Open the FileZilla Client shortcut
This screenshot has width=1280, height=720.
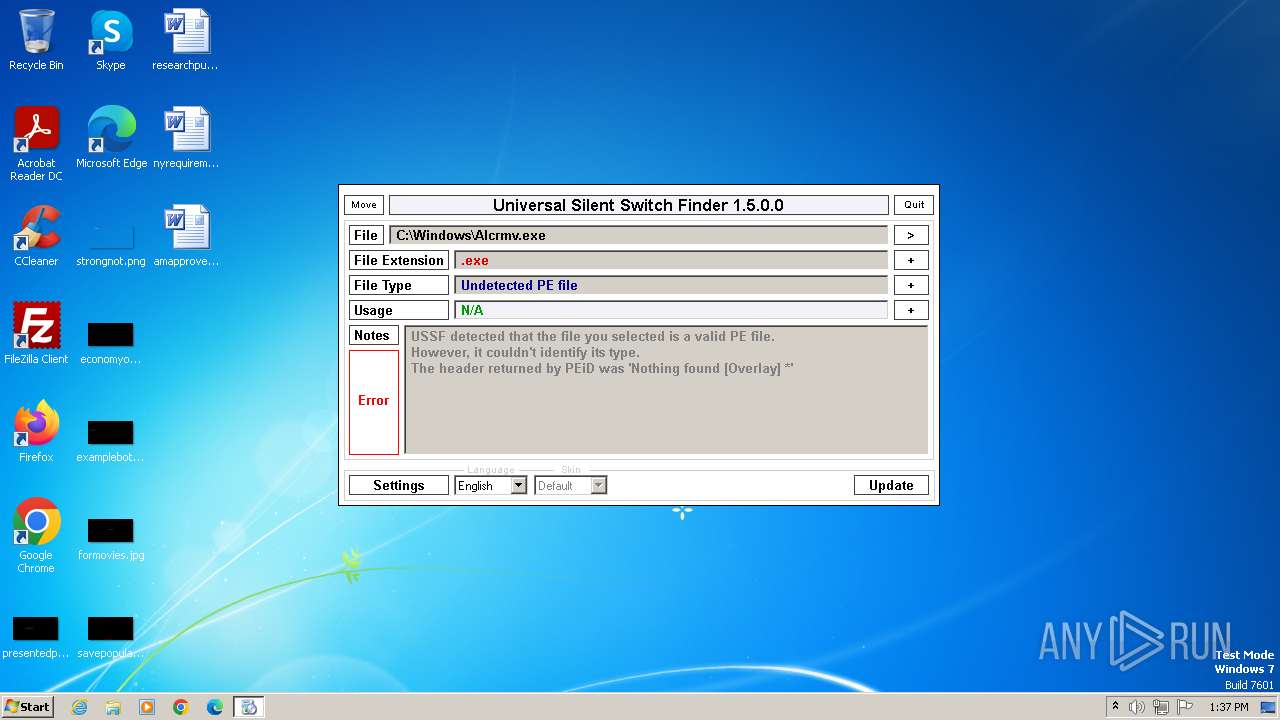[36, 334]
